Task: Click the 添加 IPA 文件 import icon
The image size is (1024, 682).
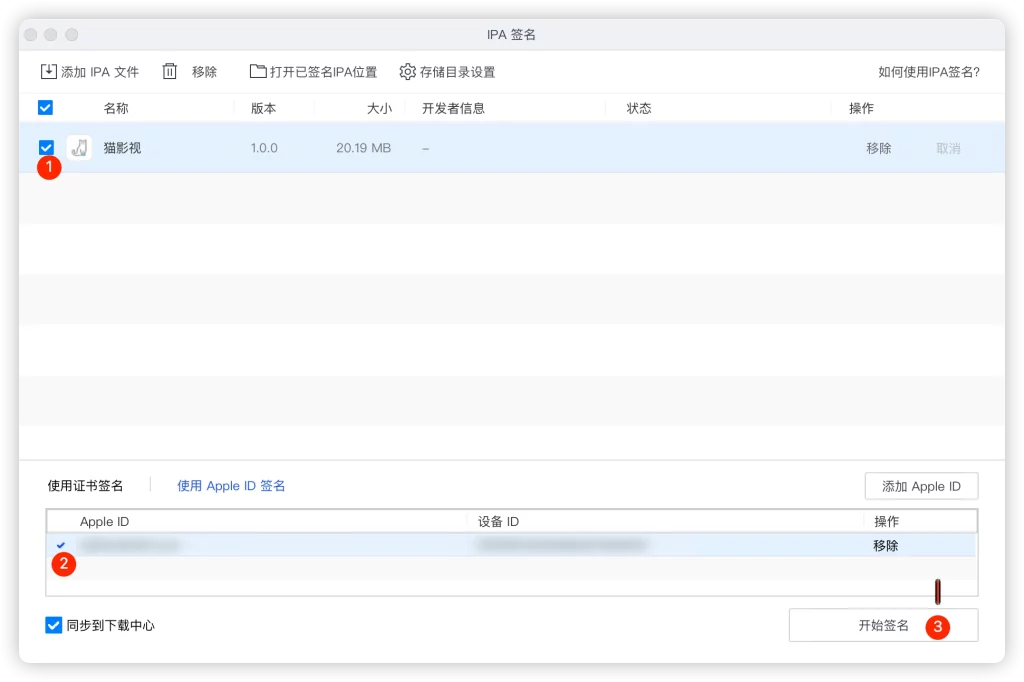Action: click(x=47, y=71)
